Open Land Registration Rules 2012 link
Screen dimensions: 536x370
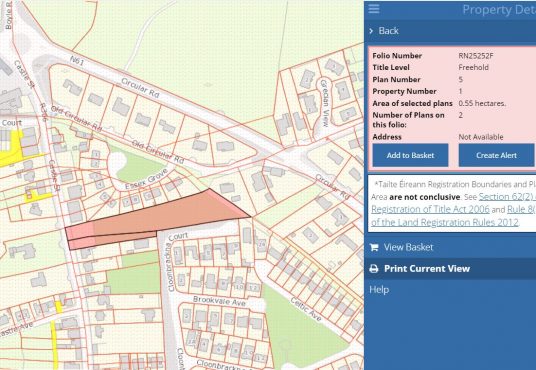point(445,222)
